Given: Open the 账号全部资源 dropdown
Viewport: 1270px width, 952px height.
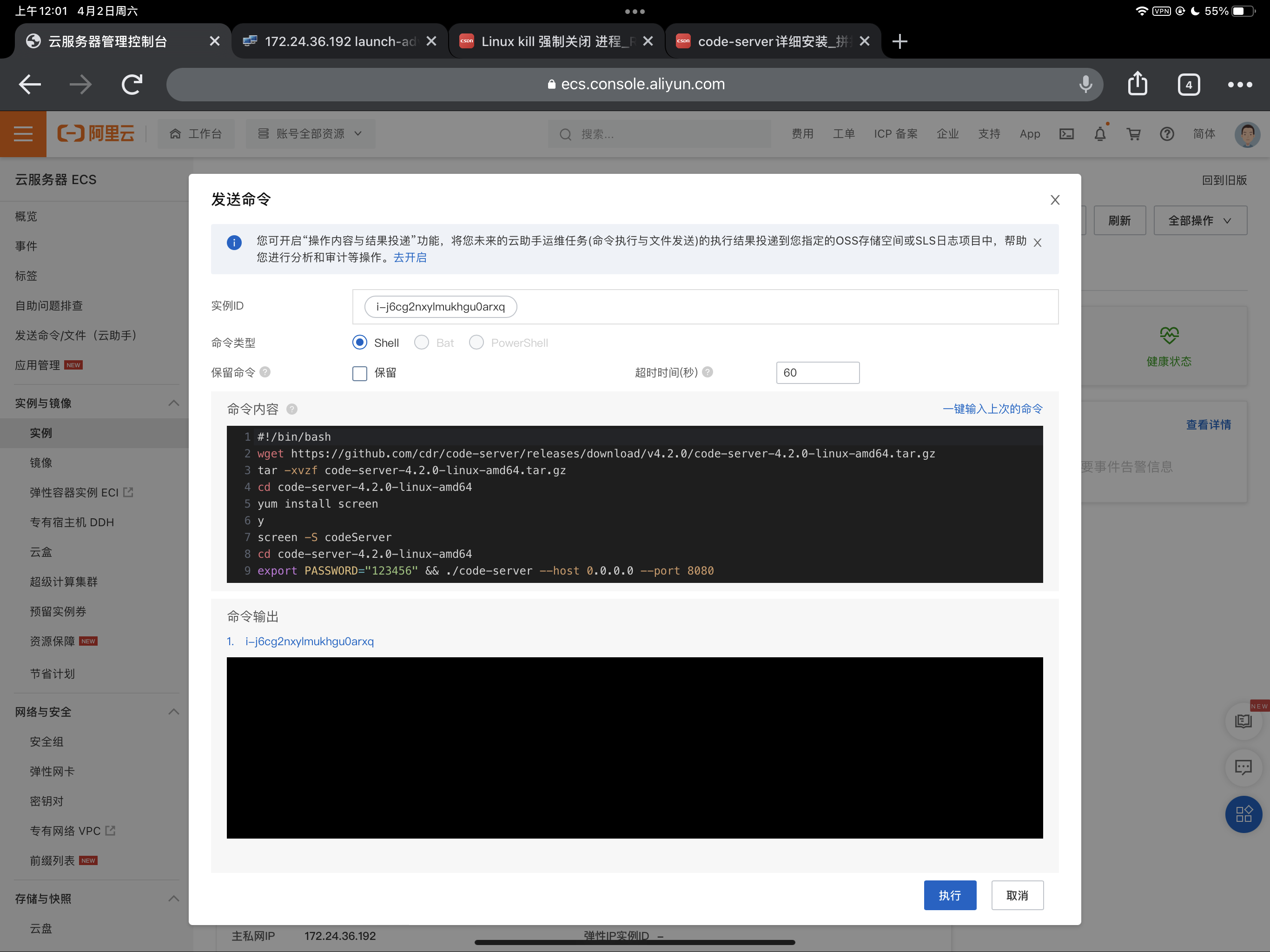Looking at the screenshot, I should 310,134.
